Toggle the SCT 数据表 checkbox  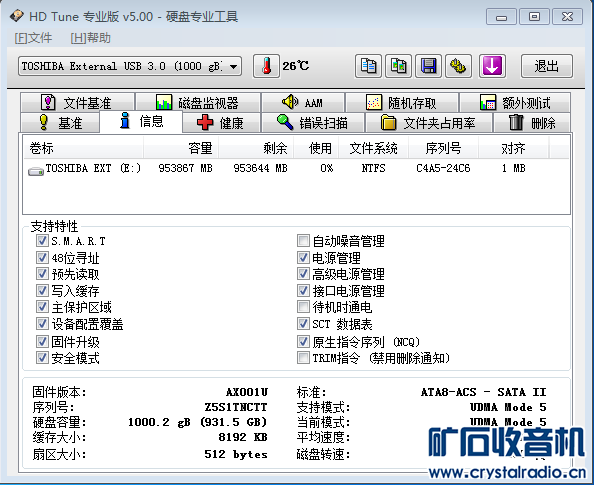click(x=303, y=324)
